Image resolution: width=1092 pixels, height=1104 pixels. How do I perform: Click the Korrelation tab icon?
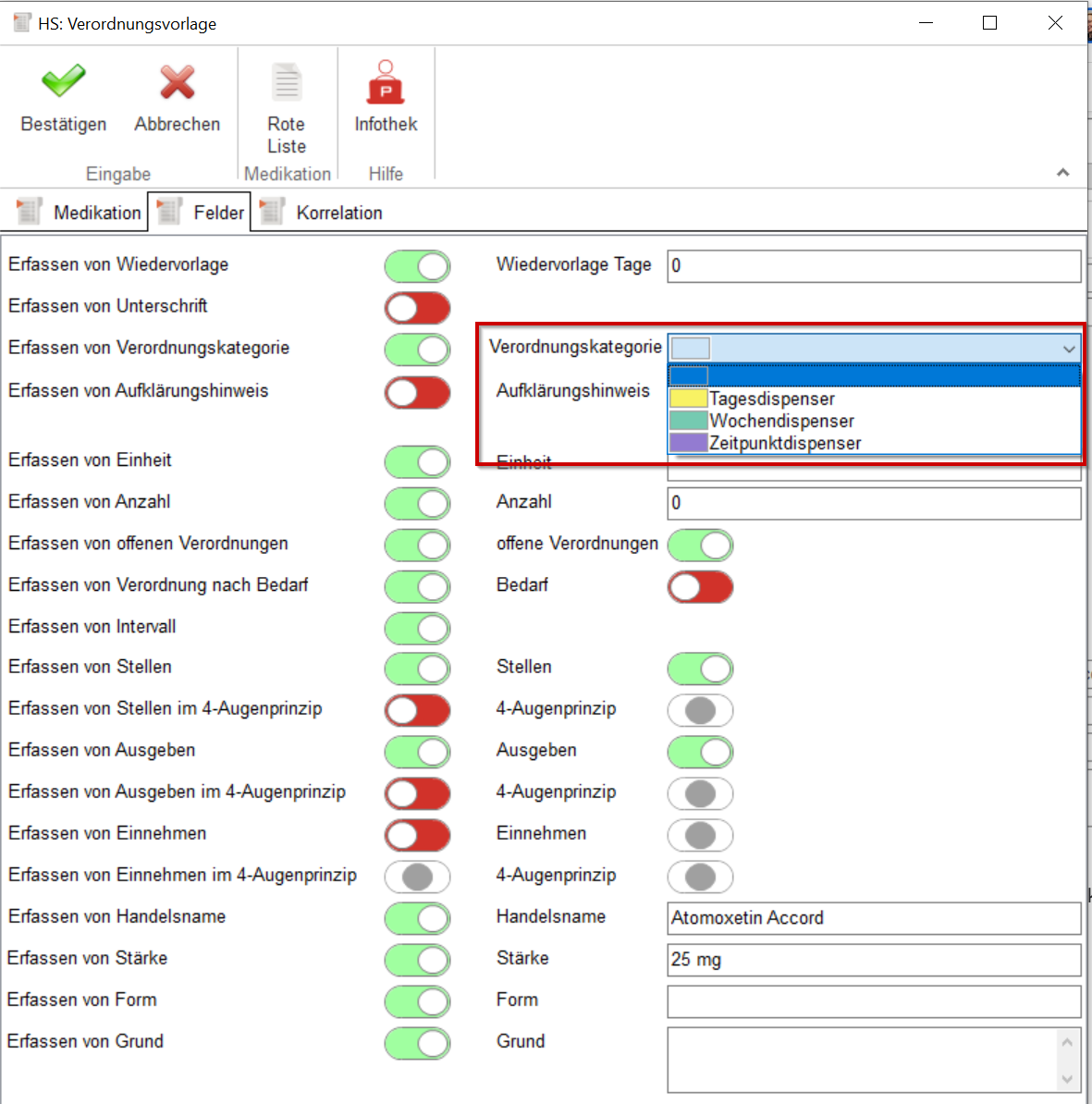tap(272, 212)
